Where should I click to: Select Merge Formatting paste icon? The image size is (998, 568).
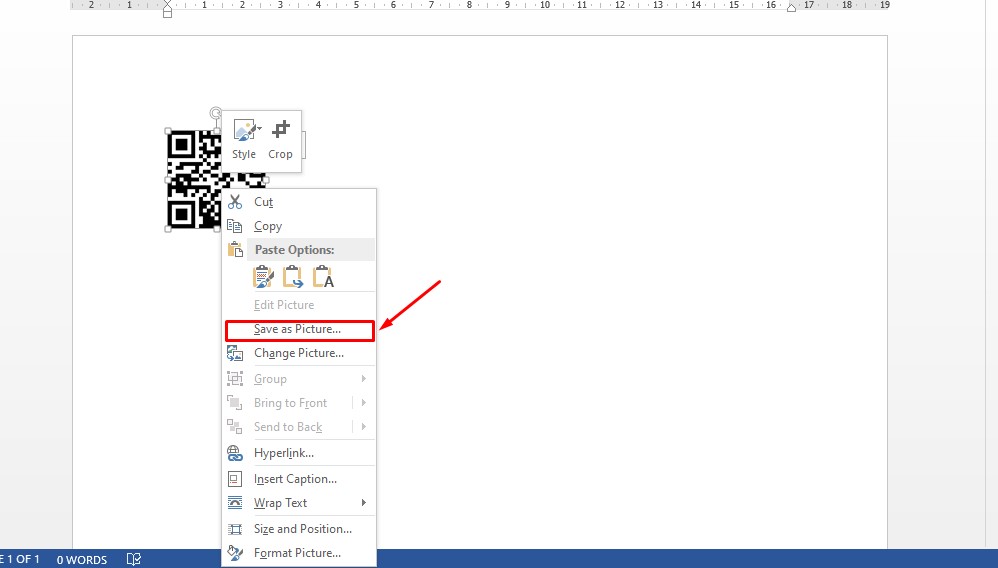click(293, 277)
